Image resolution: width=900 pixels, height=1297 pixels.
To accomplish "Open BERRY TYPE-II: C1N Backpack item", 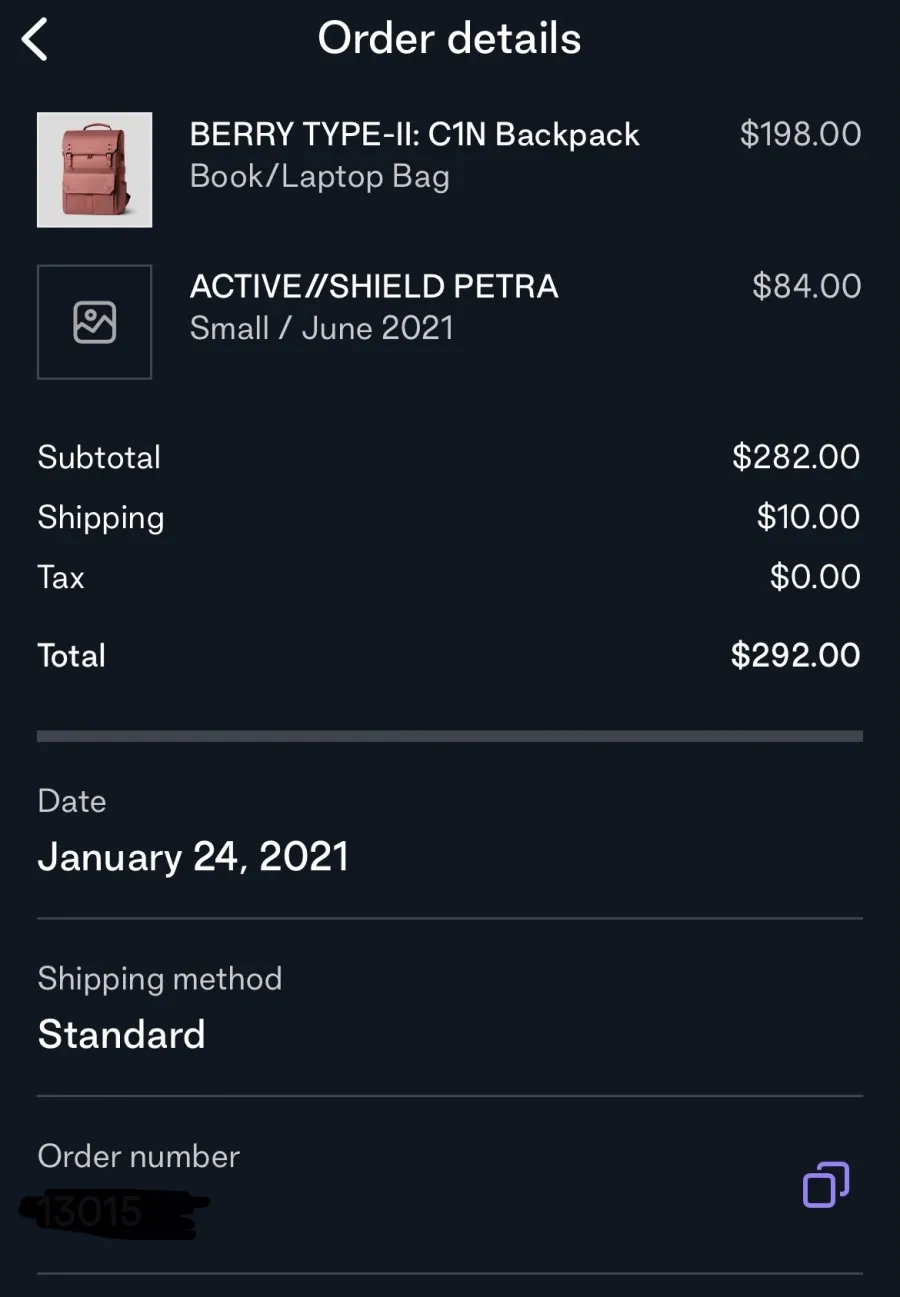I will pyautogui.click(x=415, y=134).
